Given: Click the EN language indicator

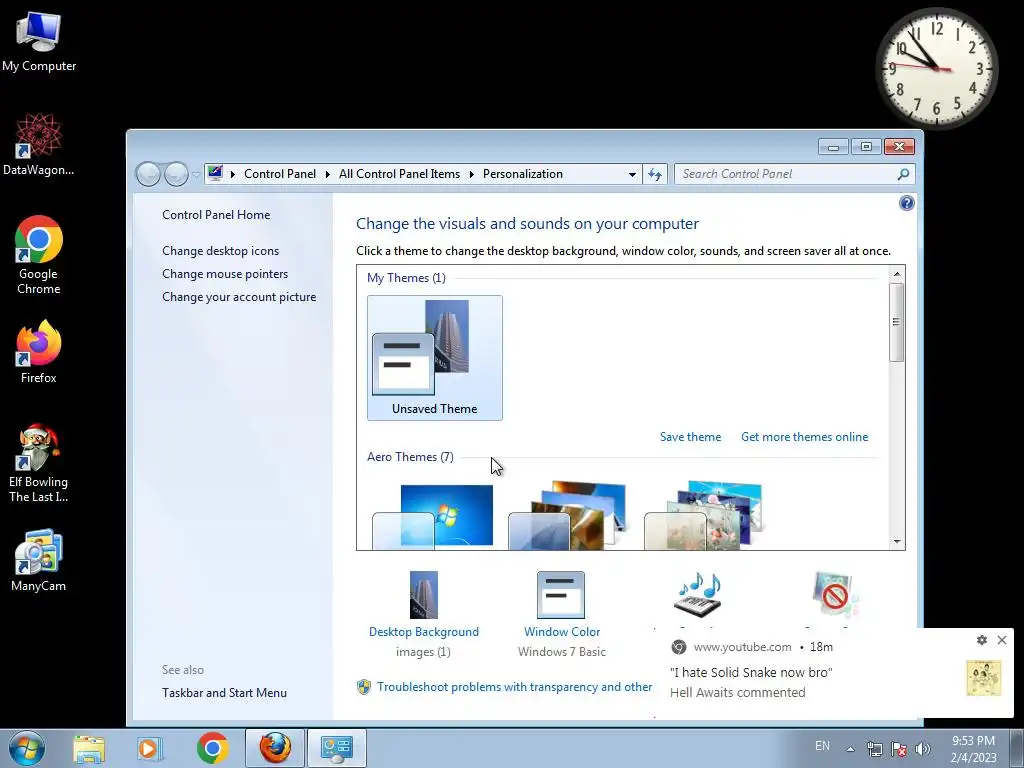Looking at the screenshot, I should [x=822, y=746].
